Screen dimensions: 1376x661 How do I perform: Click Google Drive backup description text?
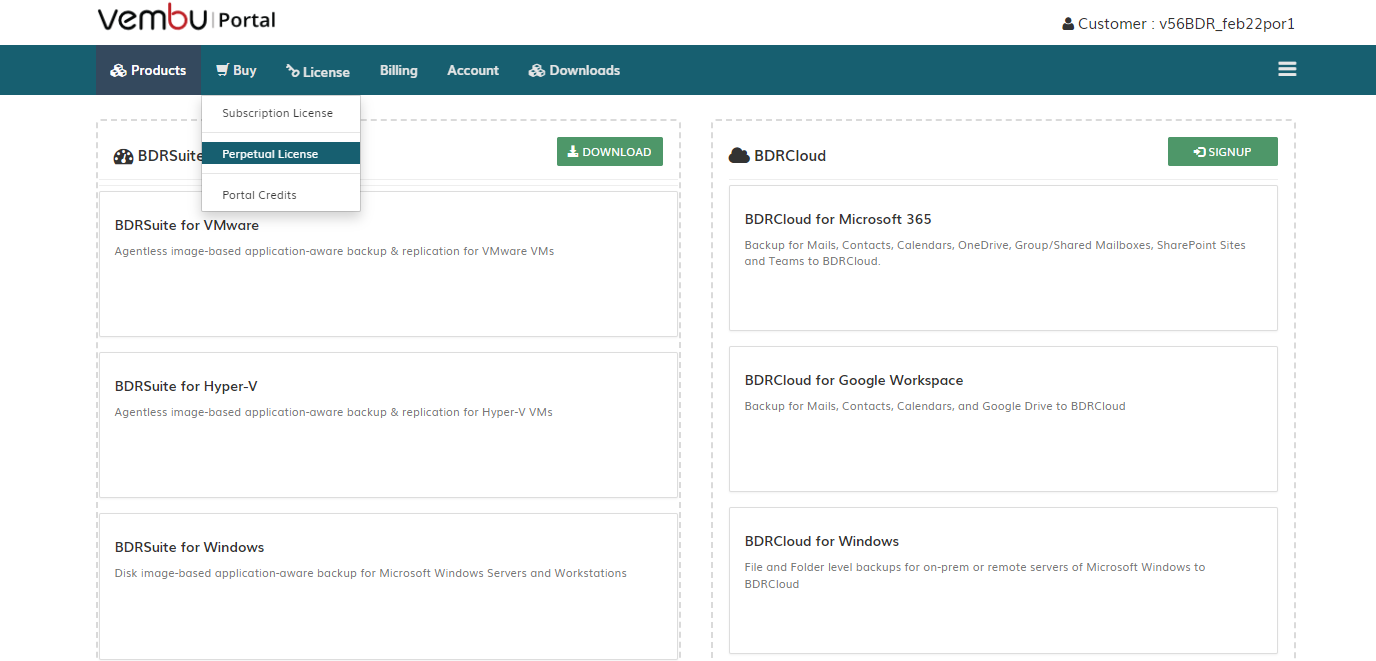pyautogui.click(x=935, y=406)
